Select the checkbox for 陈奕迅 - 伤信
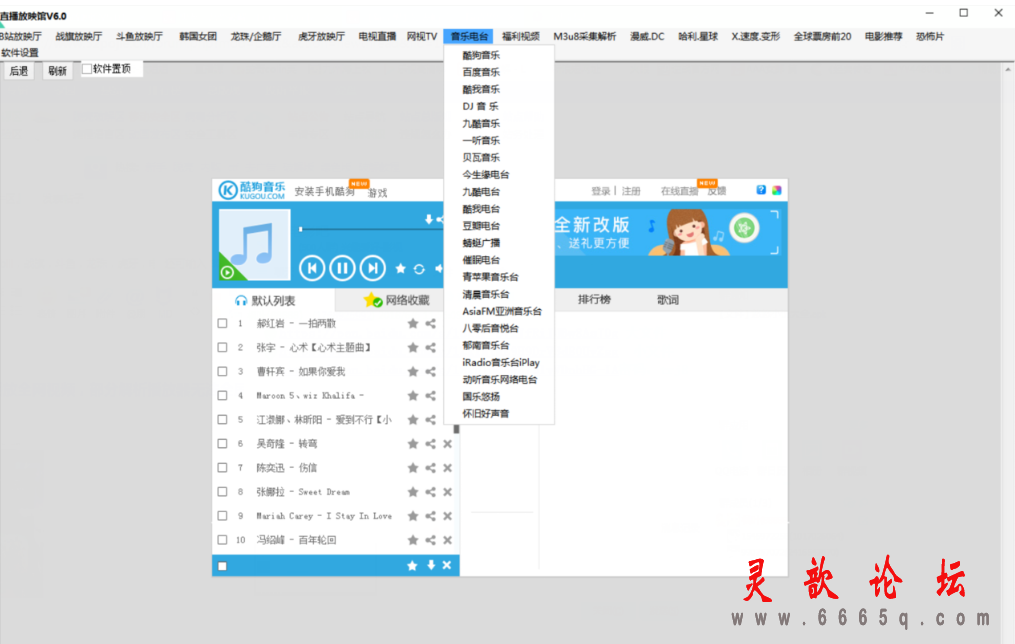 (x=223, y=468)
